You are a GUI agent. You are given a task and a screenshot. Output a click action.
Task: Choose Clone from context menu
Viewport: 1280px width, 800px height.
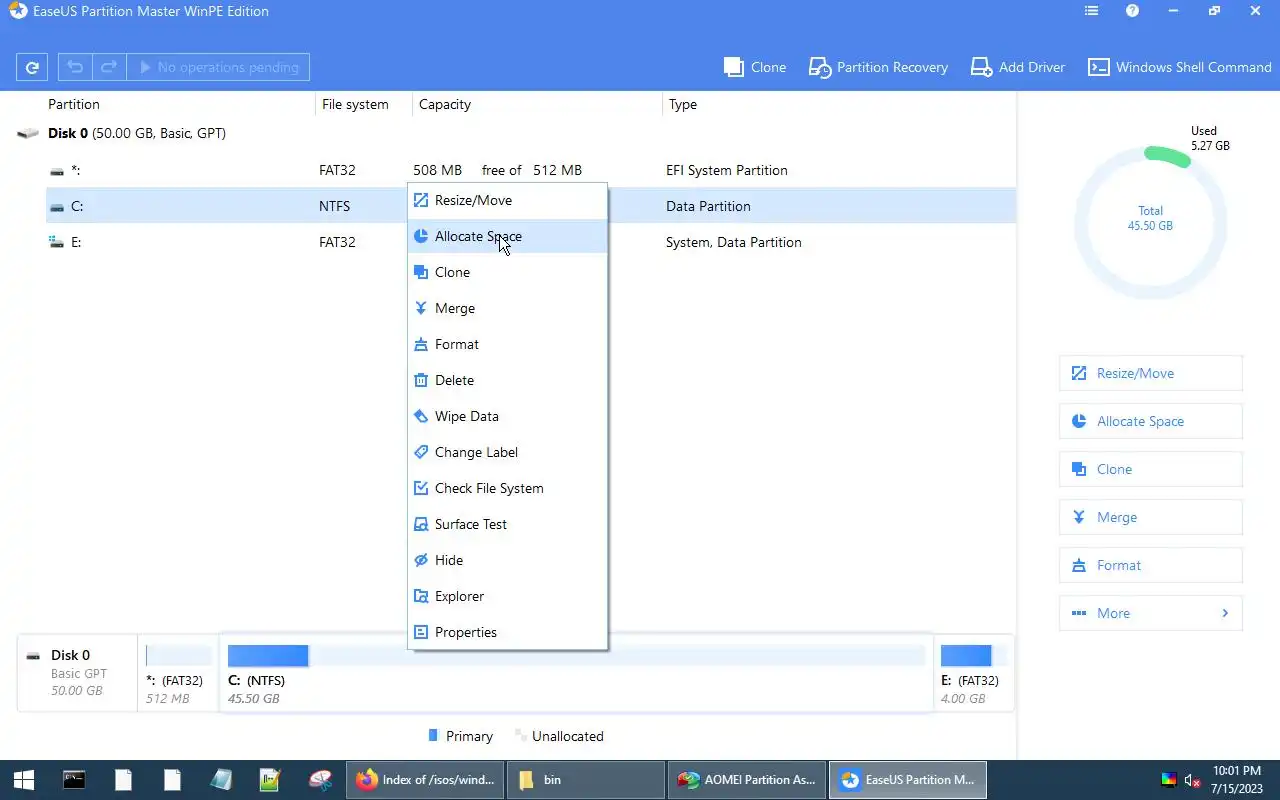tap(507, 272)
